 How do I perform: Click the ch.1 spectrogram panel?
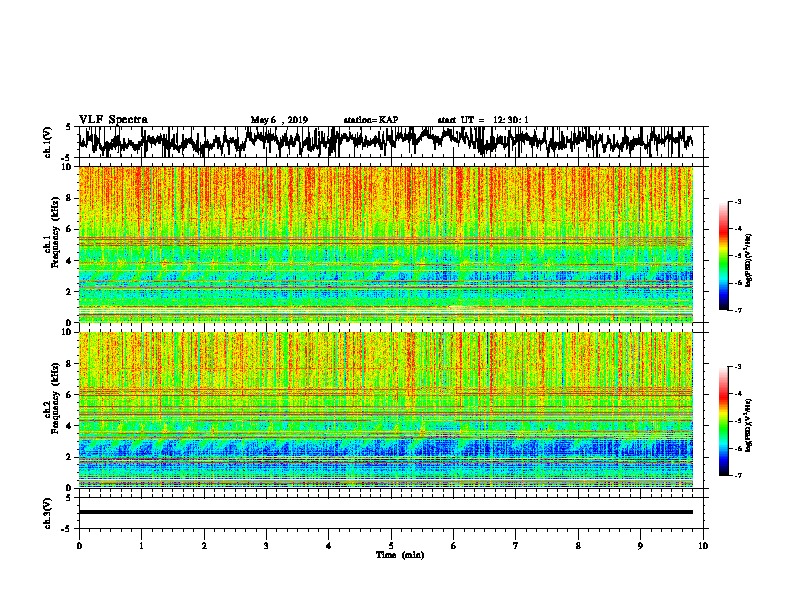(x=385, y=244)
